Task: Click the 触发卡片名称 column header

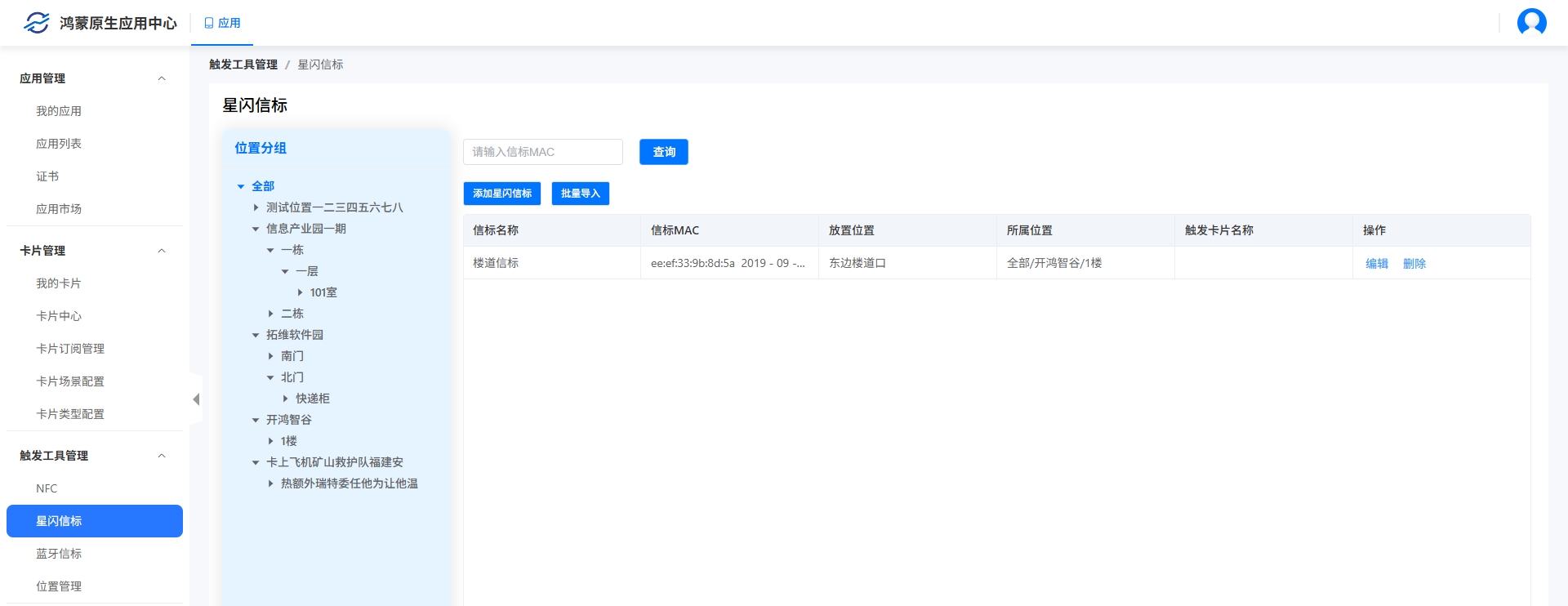Action: coord(1263,230)
